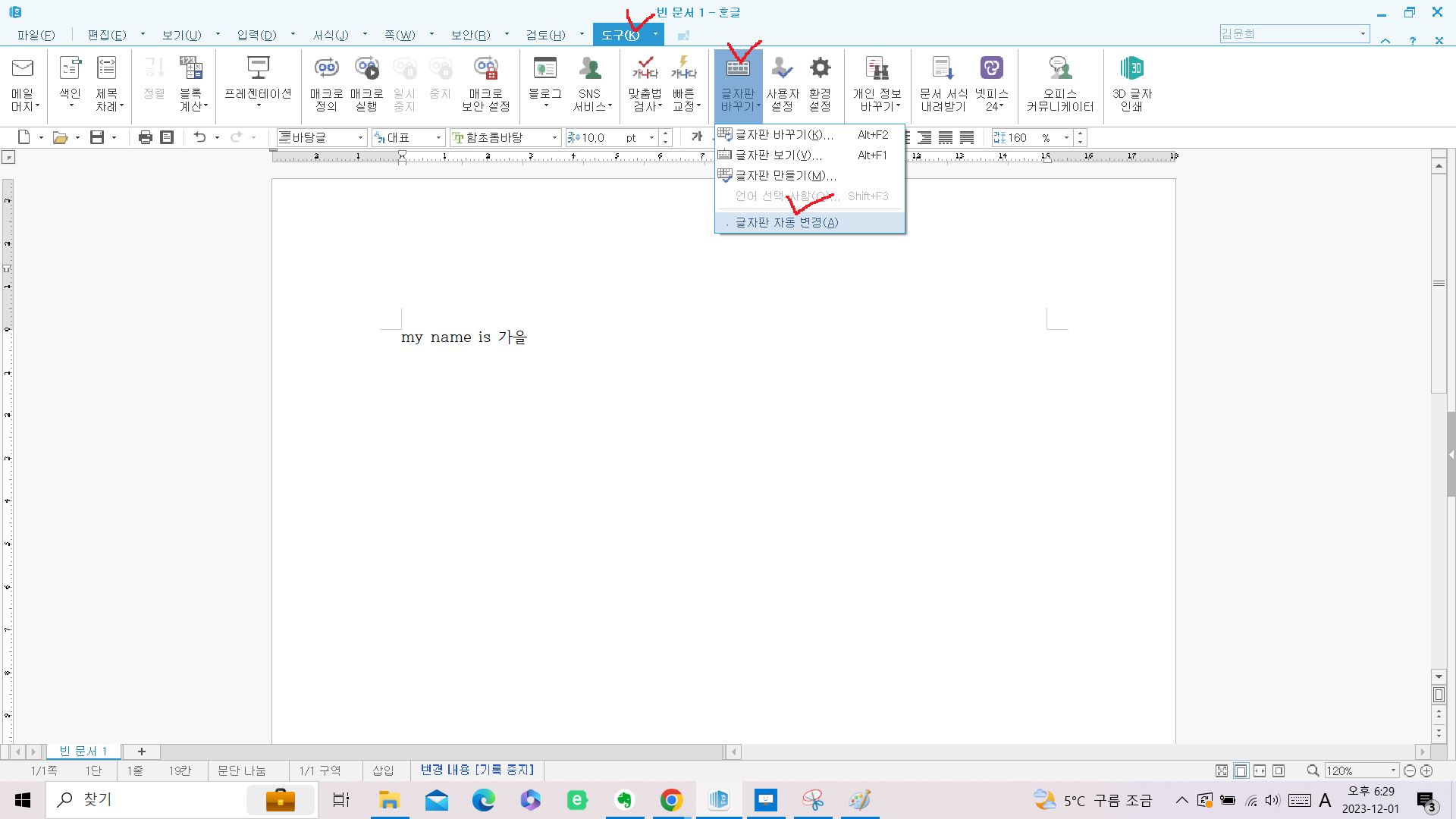Click the print icon in the toolbar
The width and height of the screenshot is (1456, 819).
(x=146, y=137)
